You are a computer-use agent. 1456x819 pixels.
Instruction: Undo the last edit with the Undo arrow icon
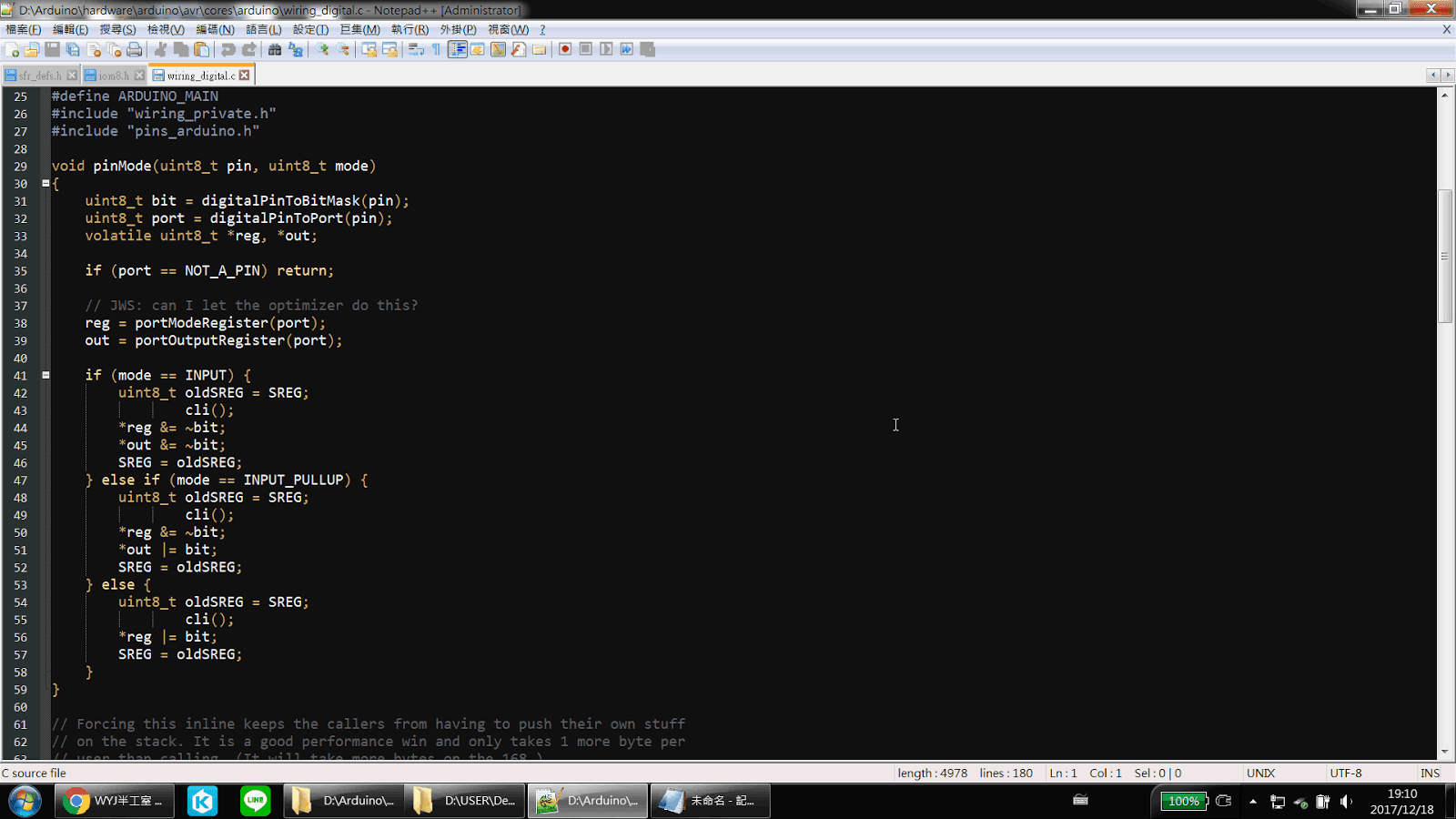click(x=229, y=50)
